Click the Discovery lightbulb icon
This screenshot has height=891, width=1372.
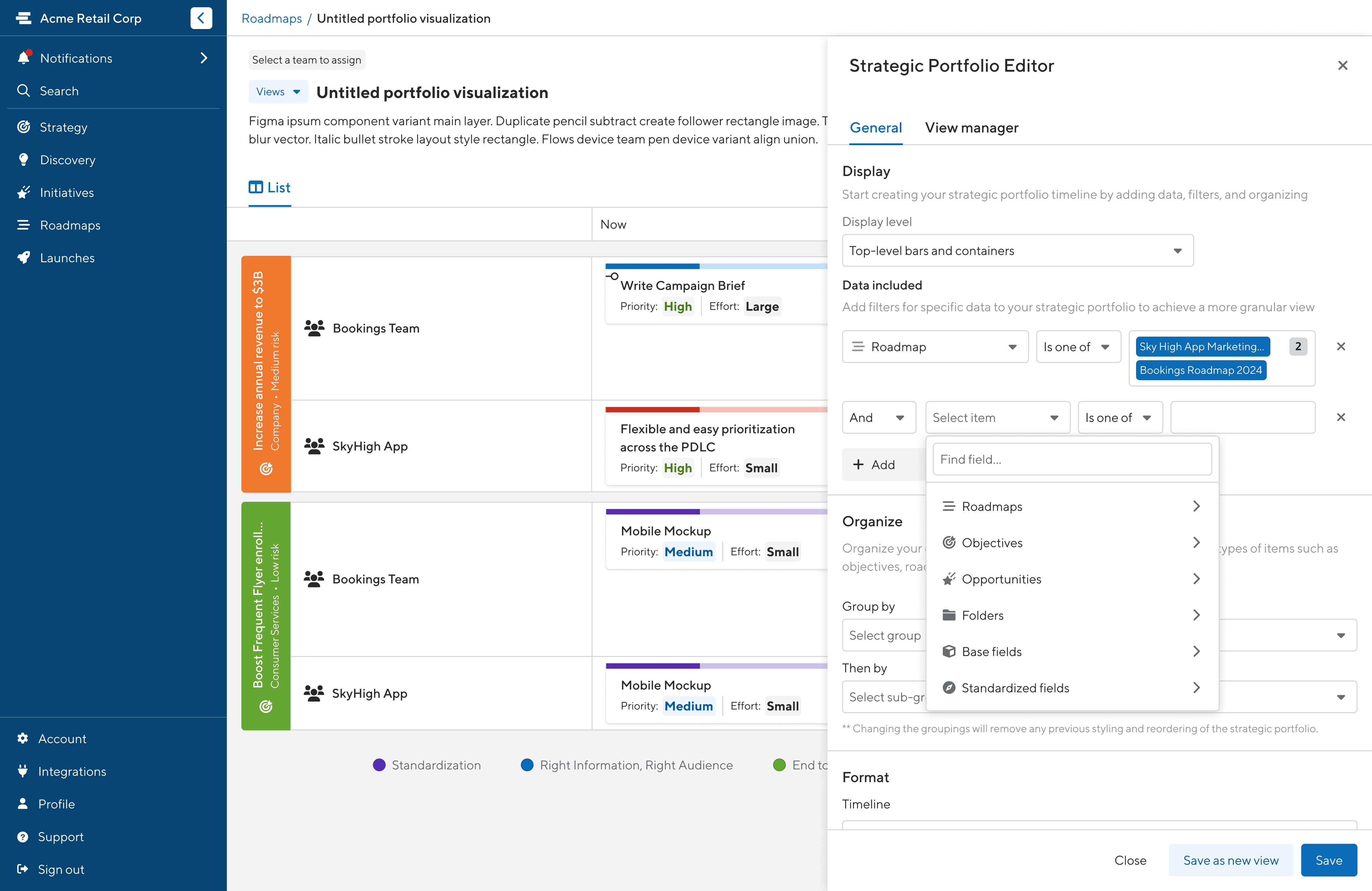pos(24,160)
